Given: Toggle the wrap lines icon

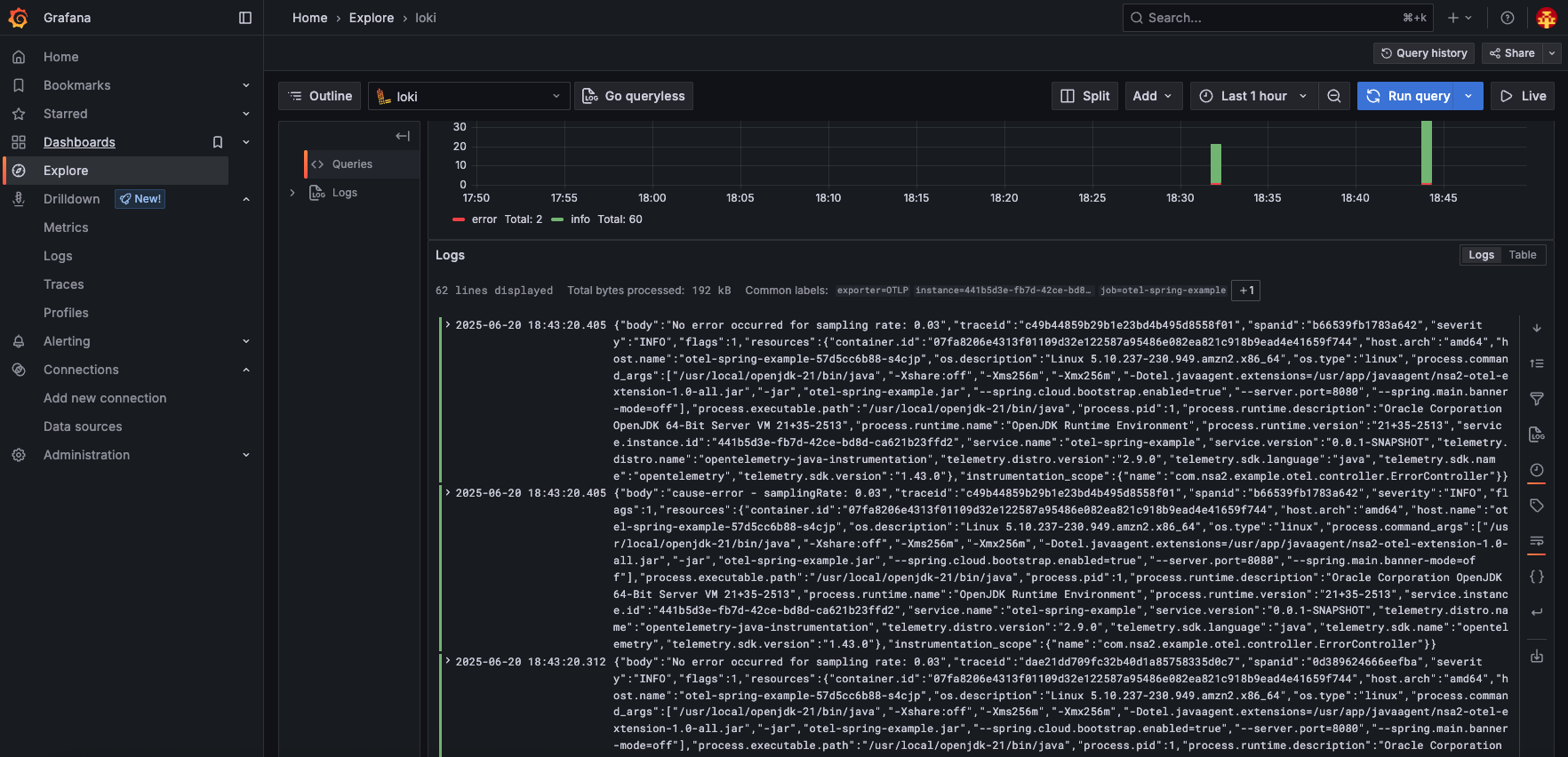Looking at the screenshot, I should pos(1537,541).
